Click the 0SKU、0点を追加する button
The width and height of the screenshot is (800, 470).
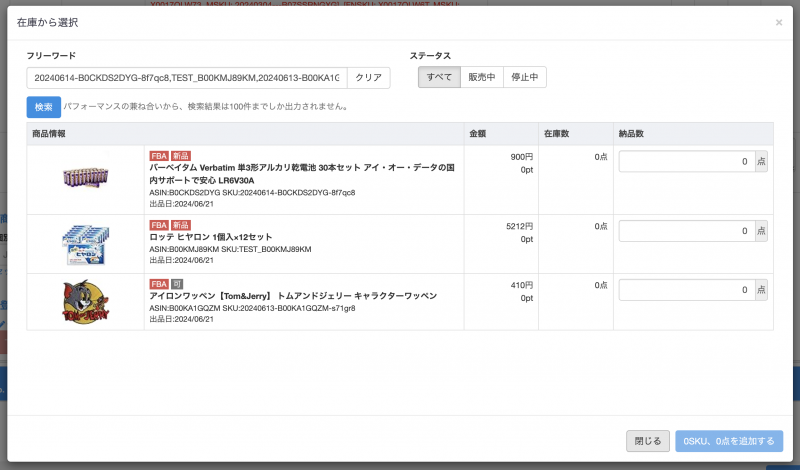click(729, 441)
